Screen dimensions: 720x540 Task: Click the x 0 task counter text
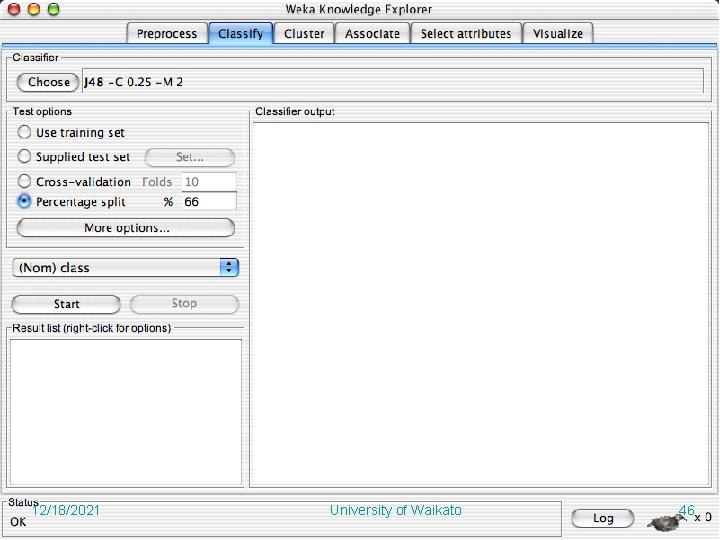point(703,518)
